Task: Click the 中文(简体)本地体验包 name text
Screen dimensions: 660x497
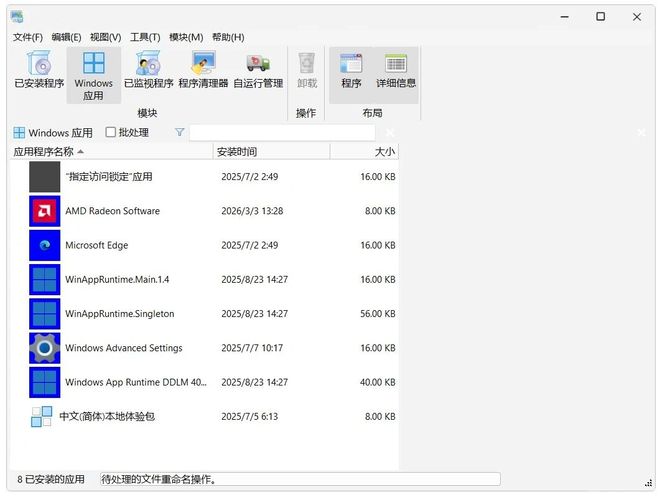Action: tap(107, 417)
